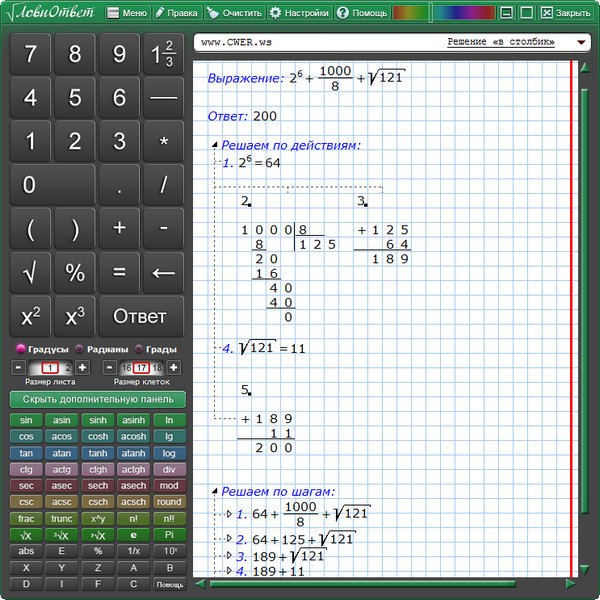
Task: Open the Настройки settings menu
Action: (x=299, y=13)
